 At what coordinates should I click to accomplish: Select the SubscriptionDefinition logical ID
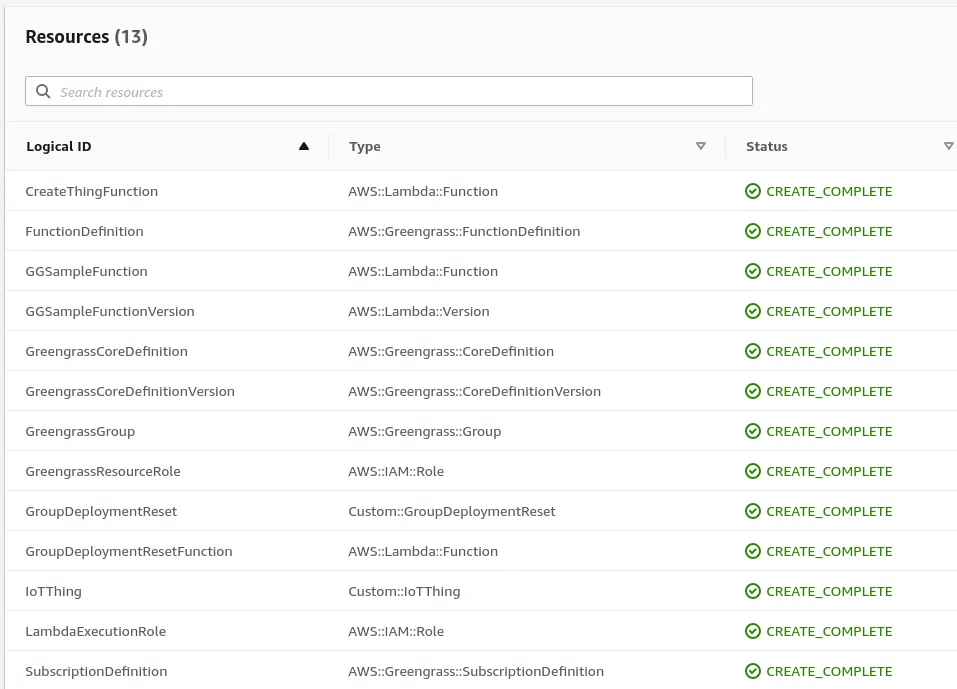coord(96,671)
